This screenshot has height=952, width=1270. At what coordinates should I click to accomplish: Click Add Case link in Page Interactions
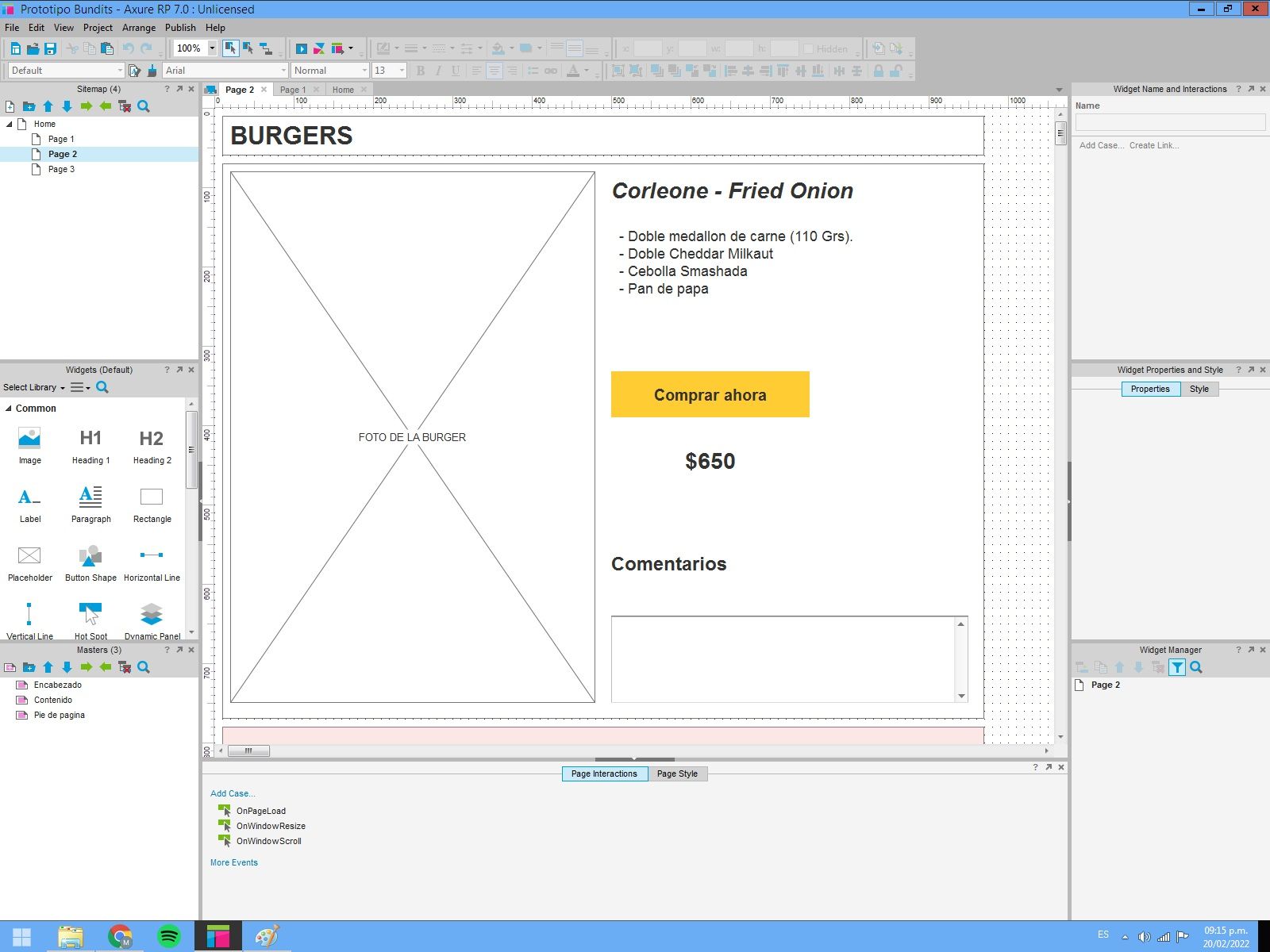pos(233,793)
